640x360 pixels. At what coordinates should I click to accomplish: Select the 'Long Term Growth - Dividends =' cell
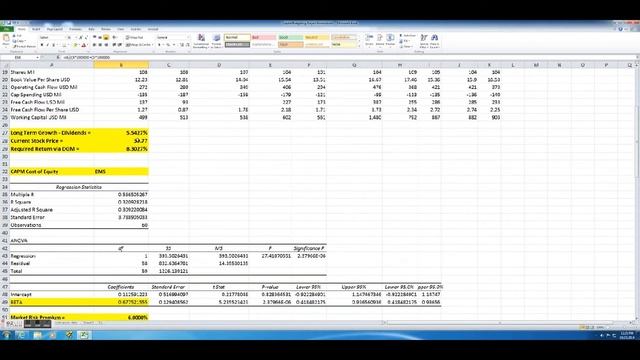point(51,133)
